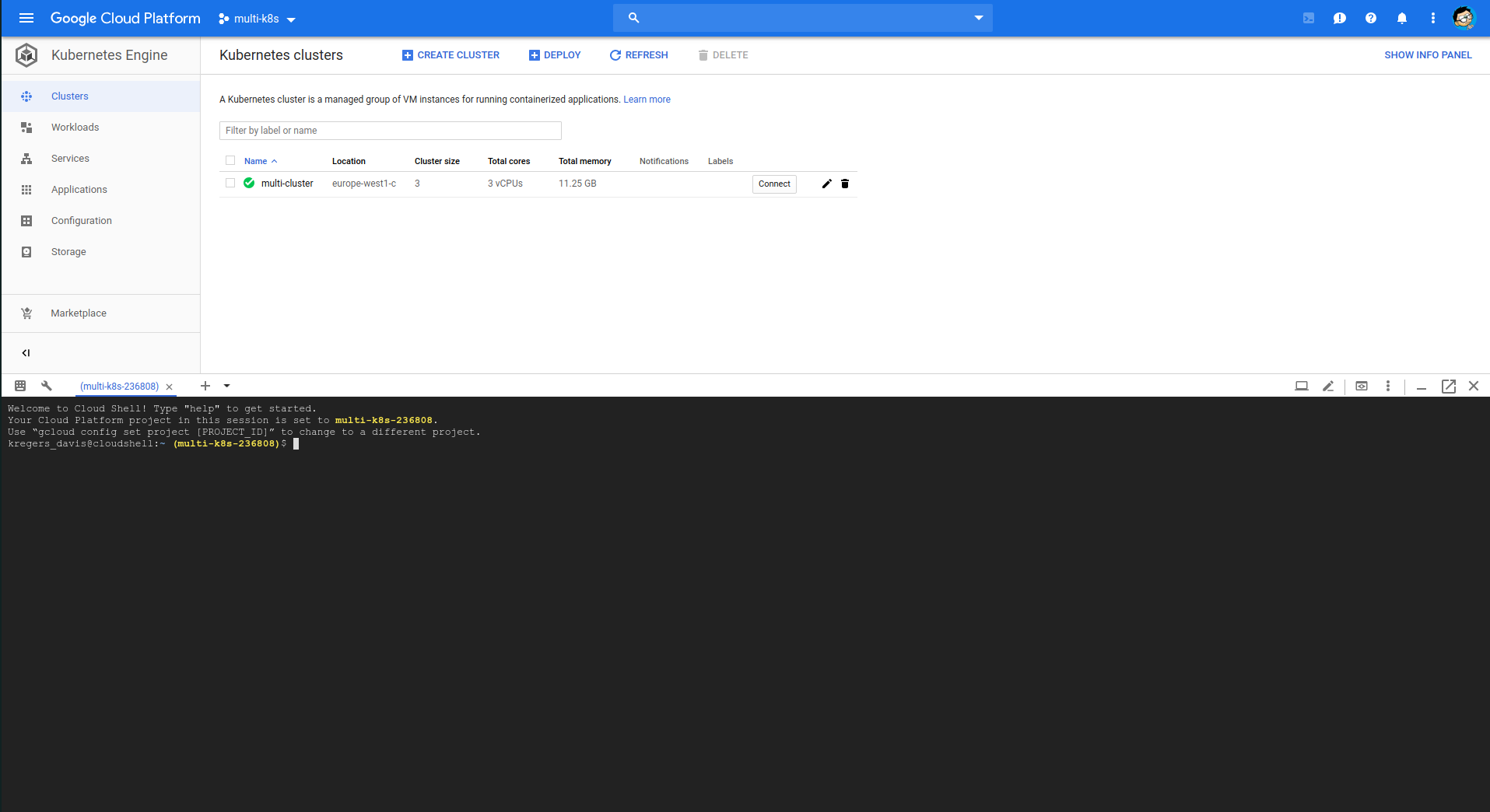Image resolution: width=1490 pixels, height=812 pixels.
Task: Select the (multi-k8s-236808) shell tab
Action: tap(119, 387)
